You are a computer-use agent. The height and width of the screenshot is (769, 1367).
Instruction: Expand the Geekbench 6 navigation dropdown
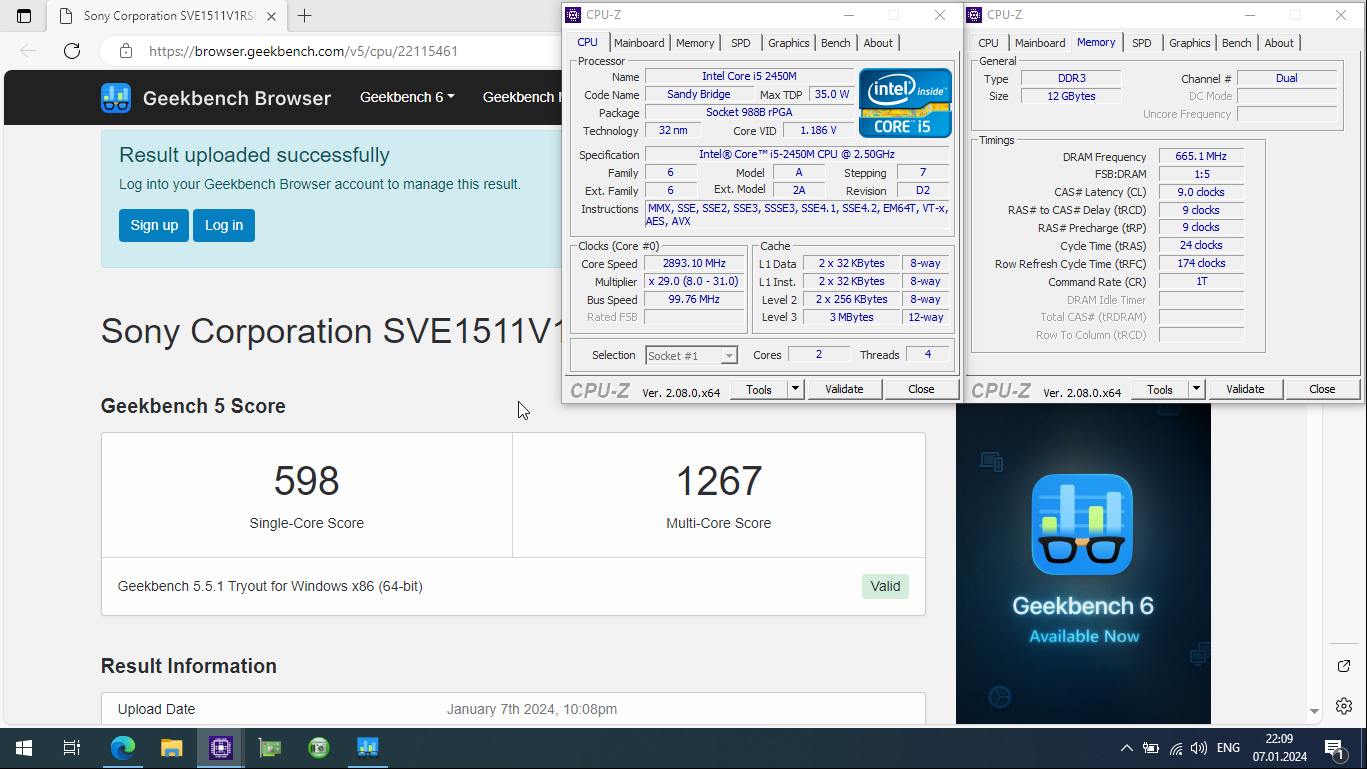407,97
